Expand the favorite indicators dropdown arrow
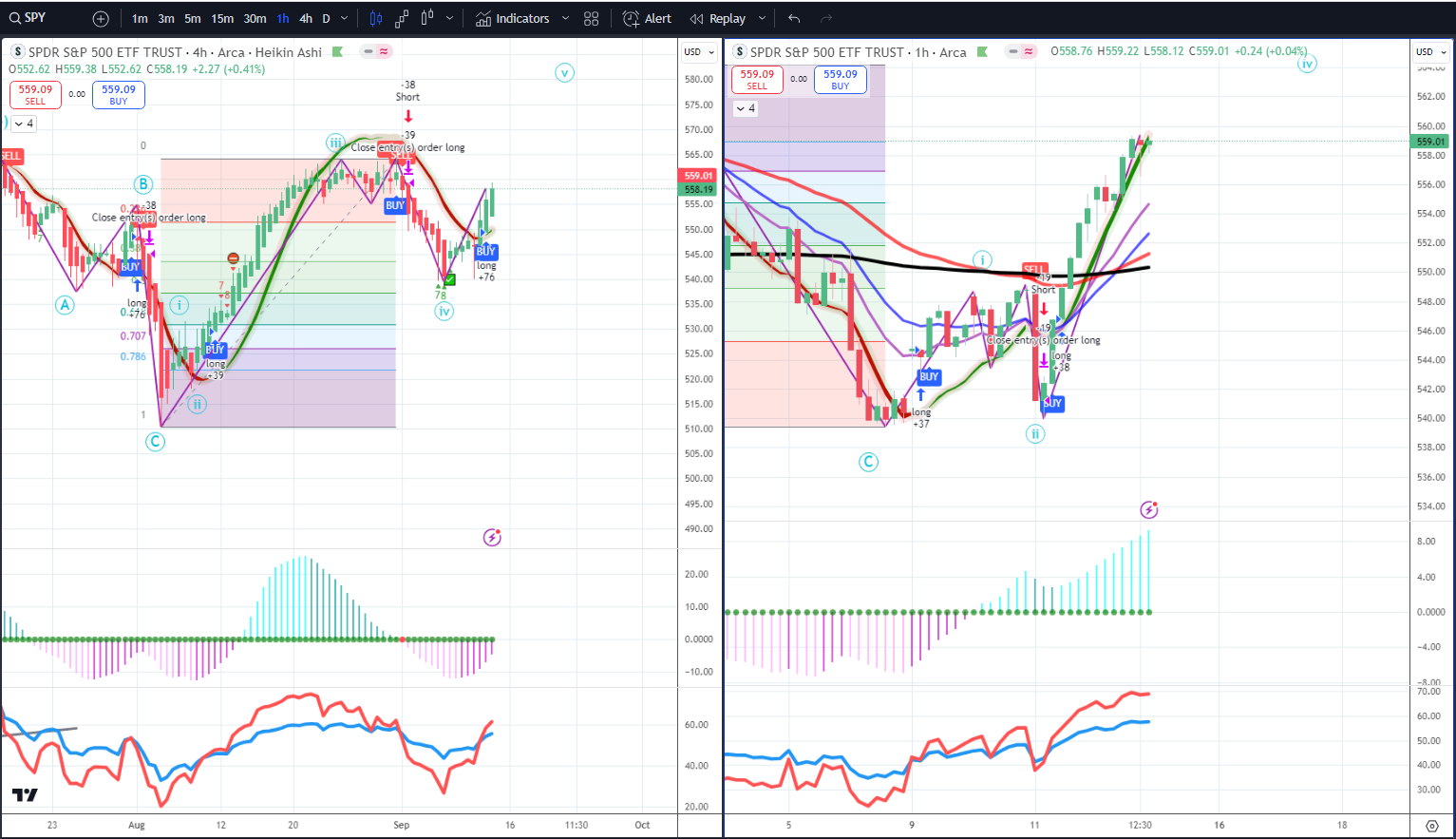The height and width of the screenshot is (839, 1456). 565,18
